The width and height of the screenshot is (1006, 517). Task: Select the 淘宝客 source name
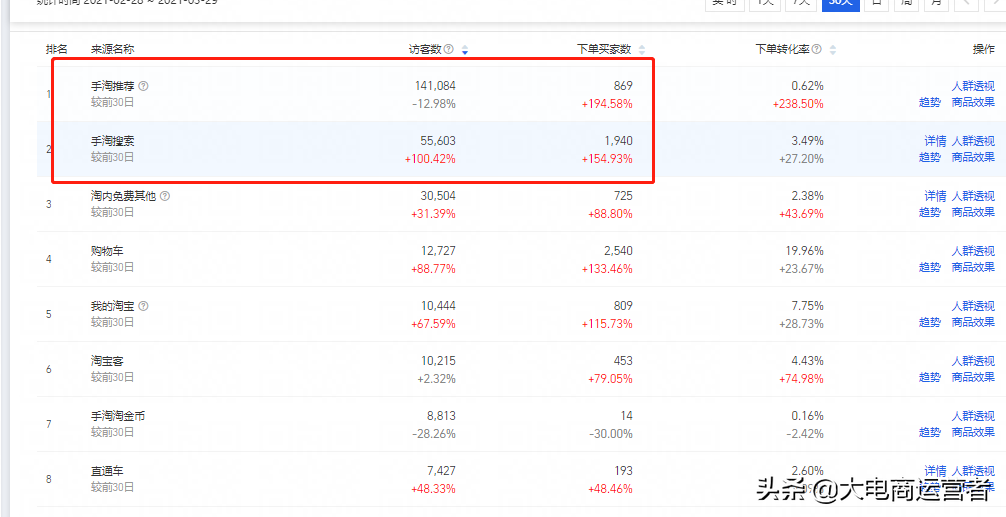[107, 362]
